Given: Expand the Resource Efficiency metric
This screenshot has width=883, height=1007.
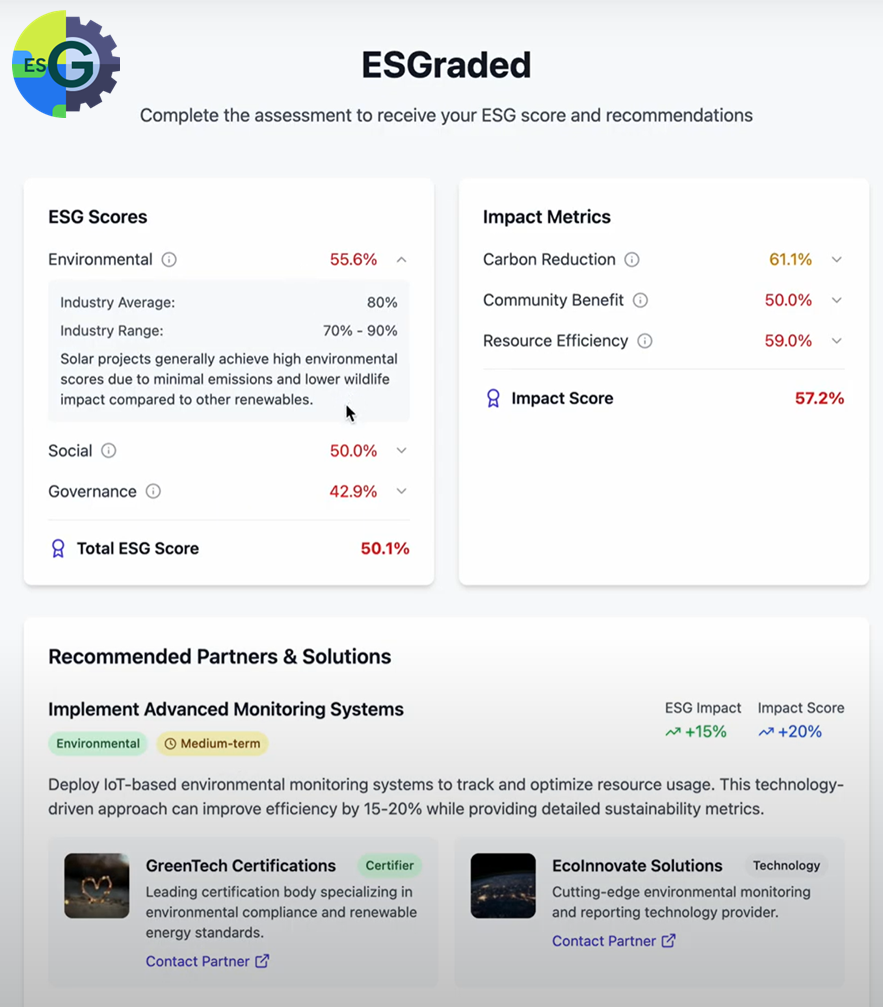Looking at the screenshot, I should click(x=836, y=341).
